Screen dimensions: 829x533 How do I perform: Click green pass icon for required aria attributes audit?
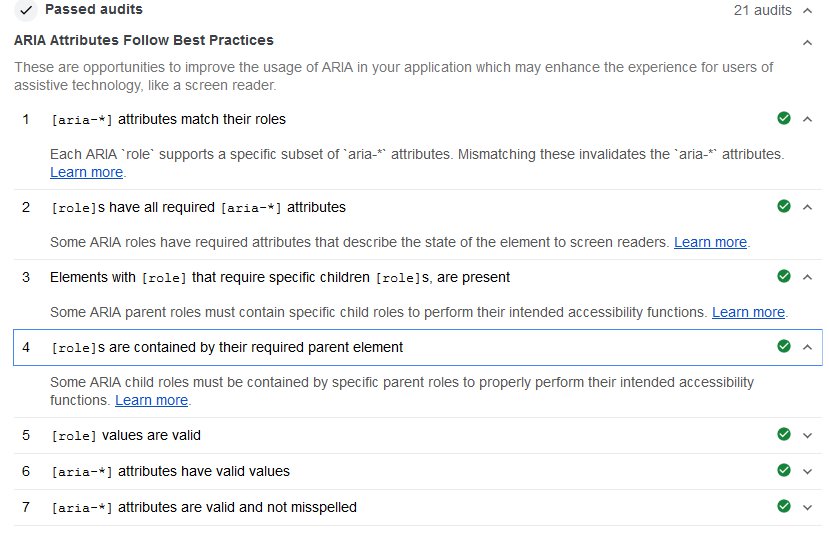(x=784, y=207)
